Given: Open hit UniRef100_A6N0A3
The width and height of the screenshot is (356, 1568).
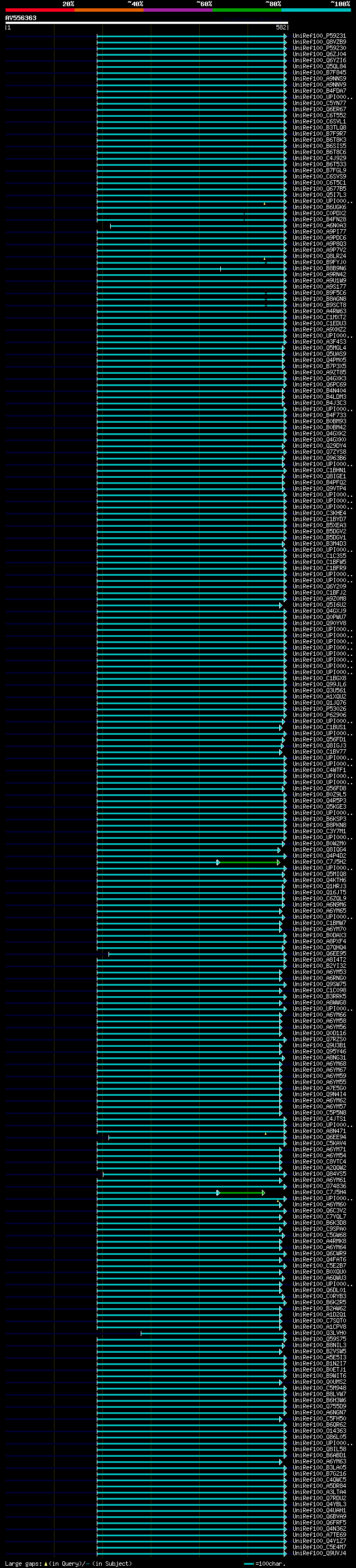Looking at the screenshot, I should (x=319, y=226).
